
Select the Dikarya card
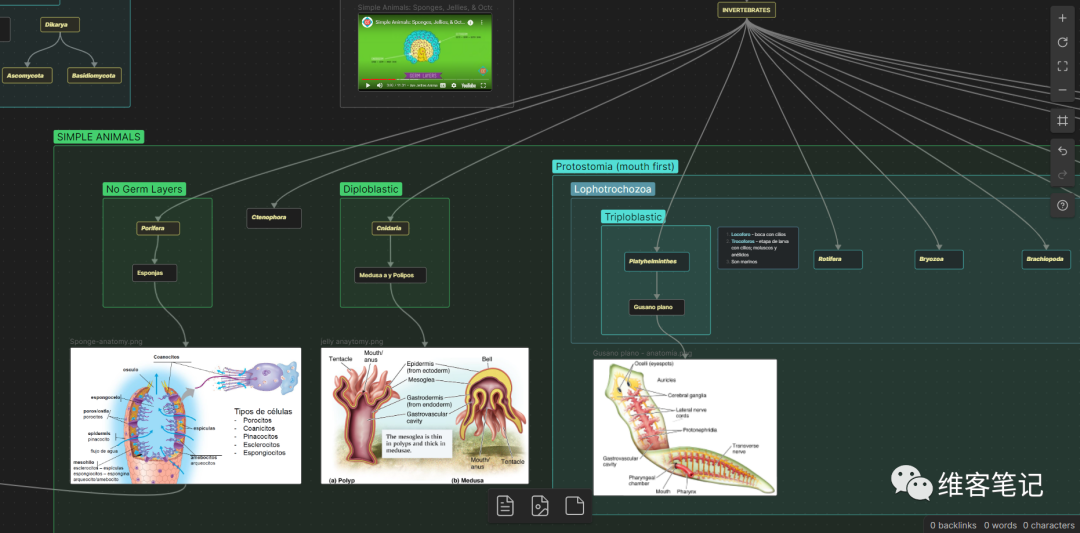tap(60, 25)
